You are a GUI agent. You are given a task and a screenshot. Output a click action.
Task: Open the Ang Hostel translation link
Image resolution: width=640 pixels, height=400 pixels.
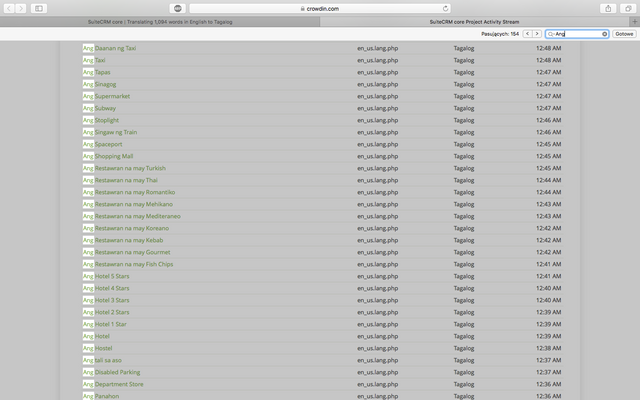click(x=98, y=348)
